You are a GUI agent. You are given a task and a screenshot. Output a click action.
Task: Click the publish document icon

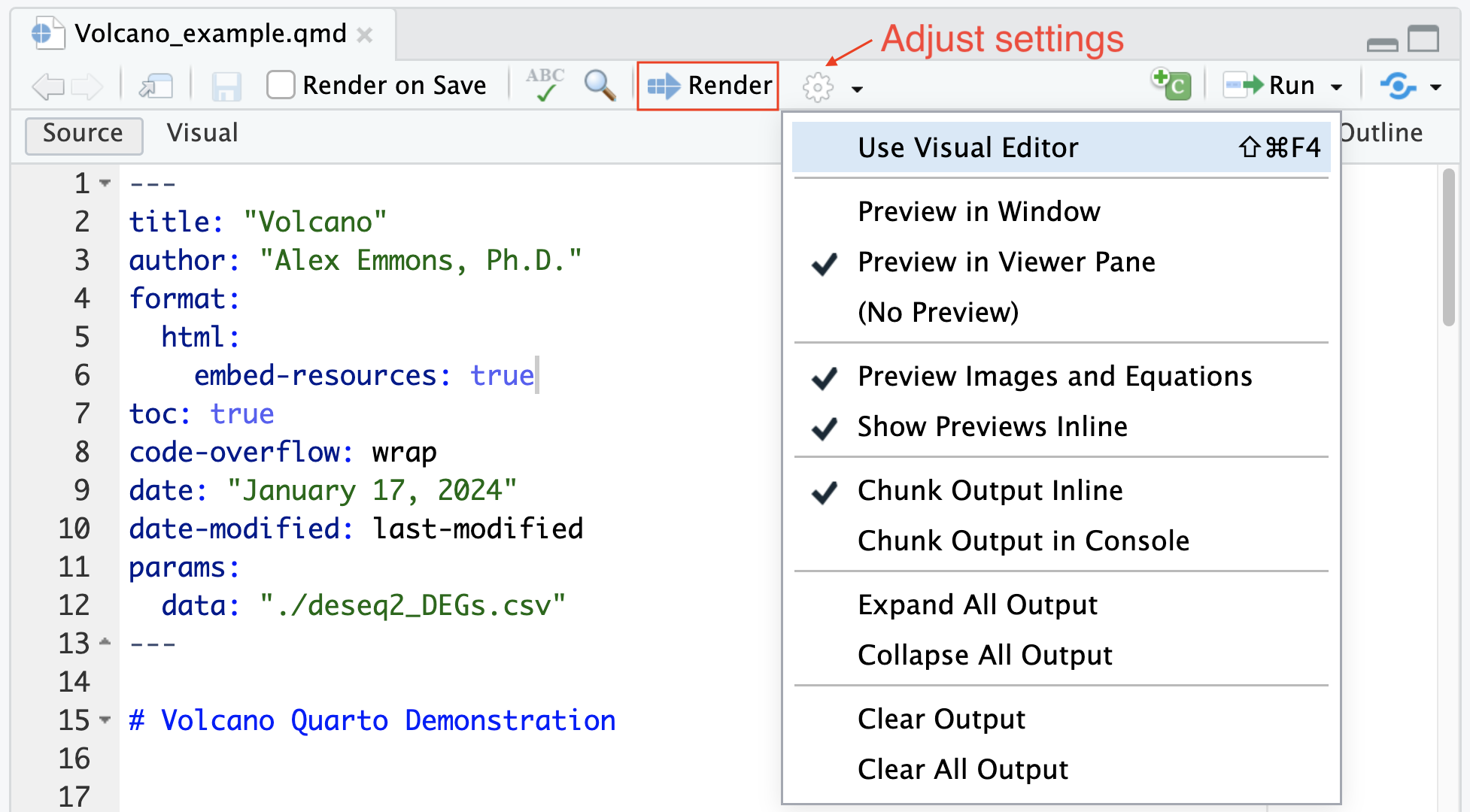pyautogui.click(x=1398, y=86)
